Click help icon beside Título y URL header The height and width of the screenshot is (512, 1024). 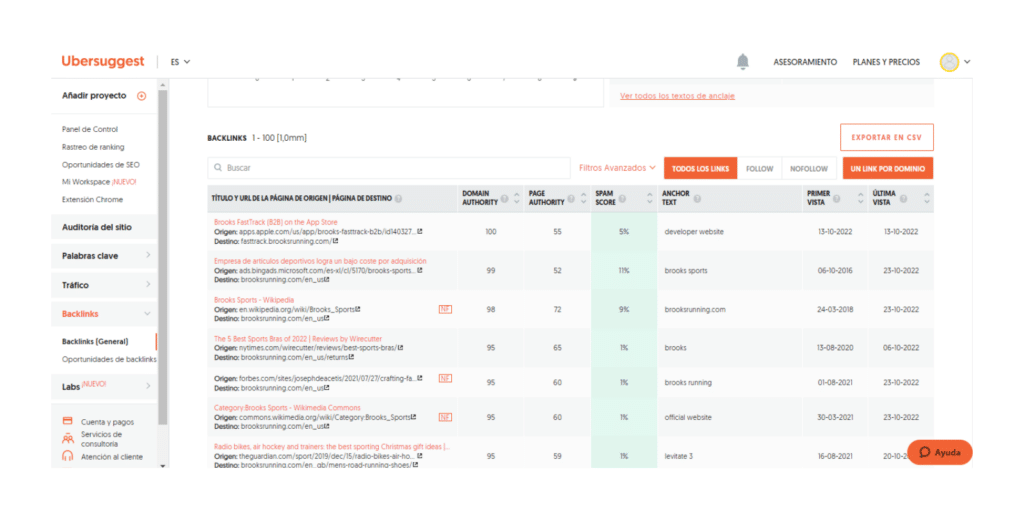398,199
